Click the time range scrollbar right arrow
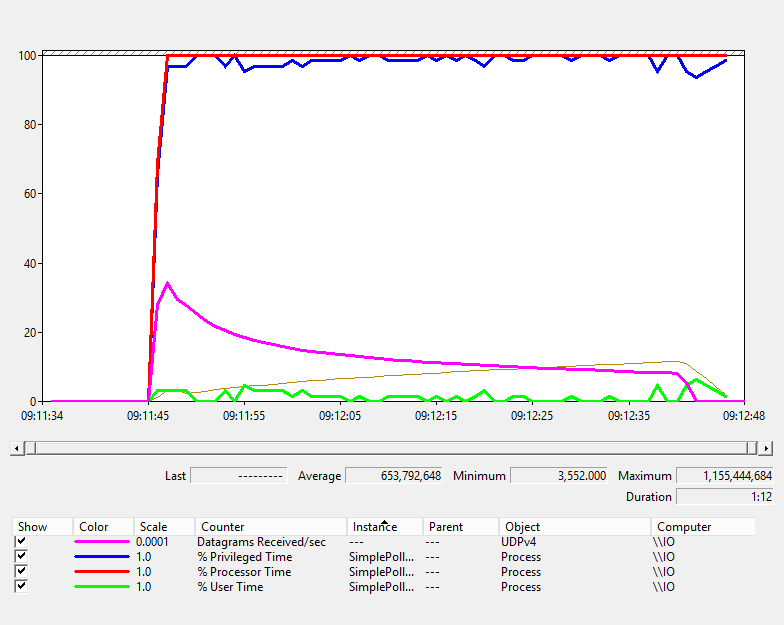 click(x=766, y=448)
